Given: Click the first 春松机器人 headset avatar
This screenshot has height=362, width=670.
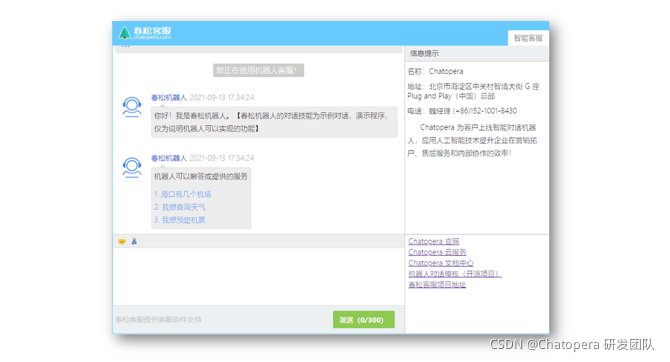Looking at the screenshot, I should coord(132,107).
